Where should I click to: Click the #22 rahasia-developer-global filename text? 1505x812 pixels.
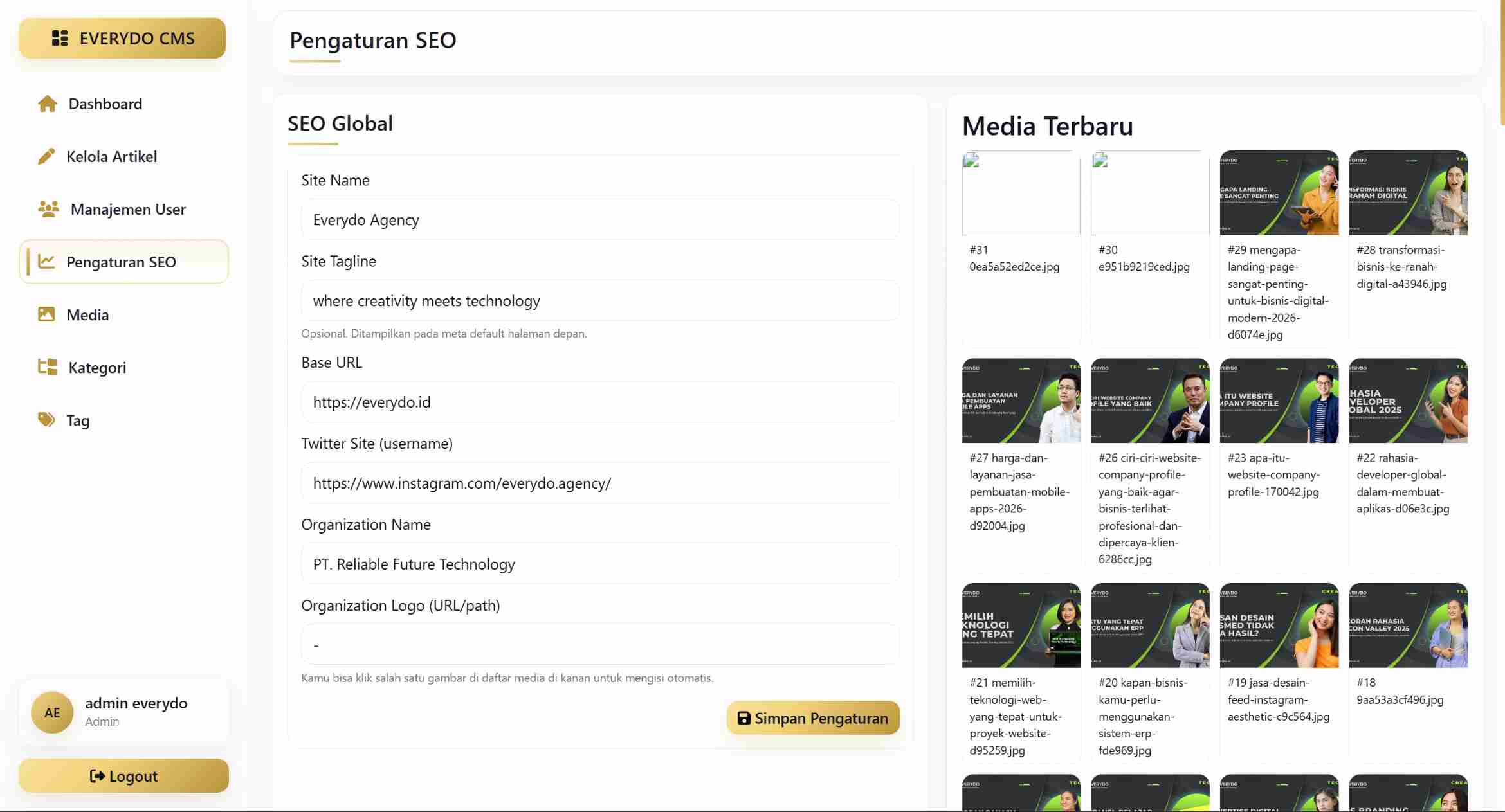pos(1403,483)
